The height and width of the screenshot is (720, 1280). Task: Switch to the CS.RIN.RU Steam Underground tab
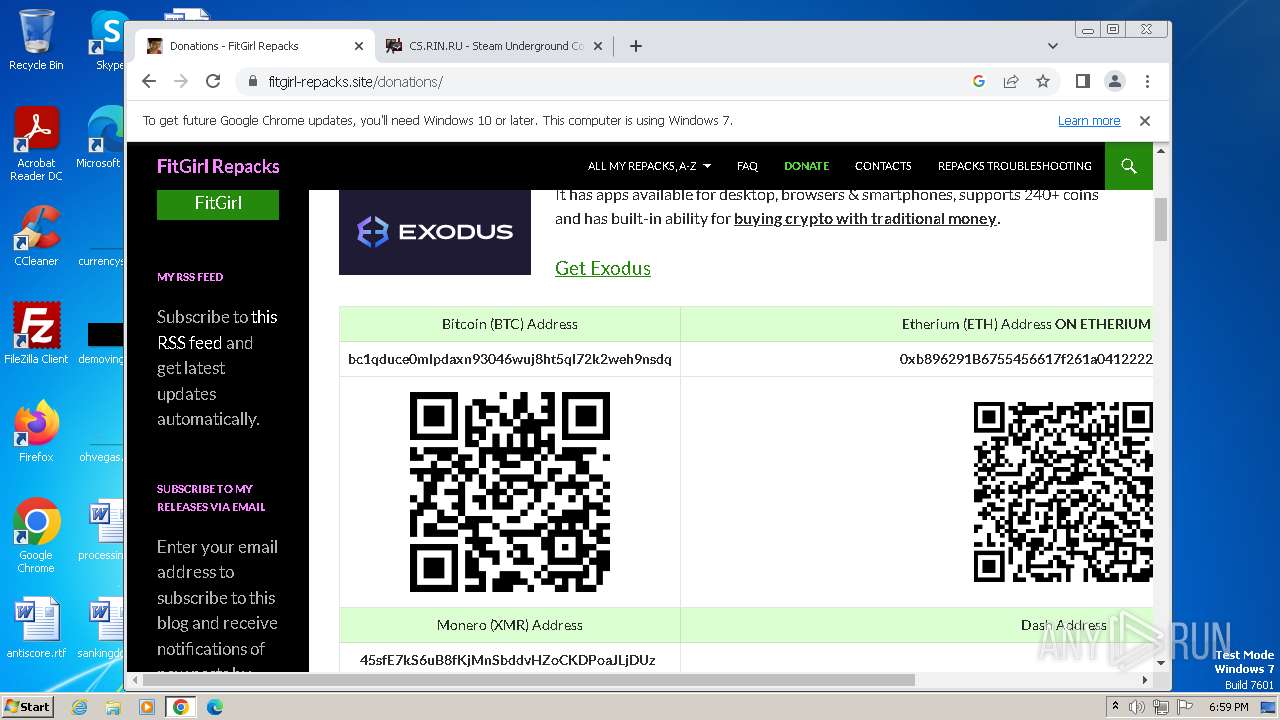click(x=495, y=46)
